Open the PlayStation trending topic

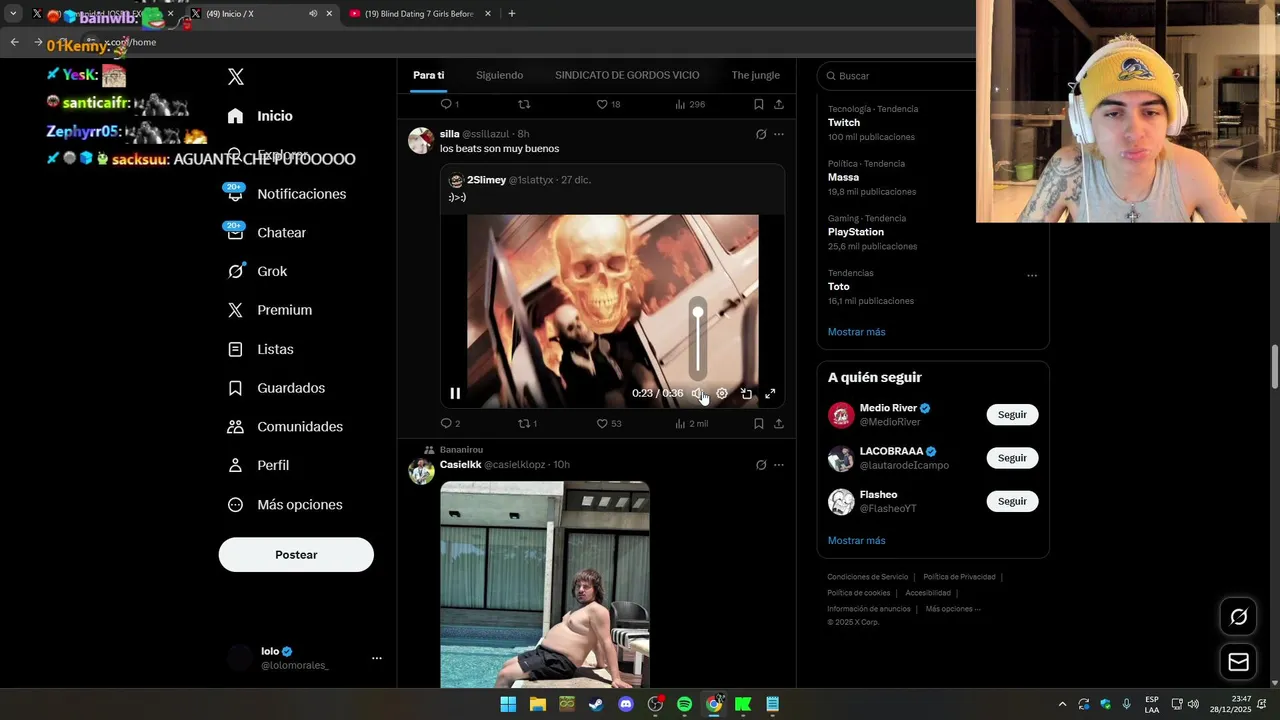click(932, 232)
